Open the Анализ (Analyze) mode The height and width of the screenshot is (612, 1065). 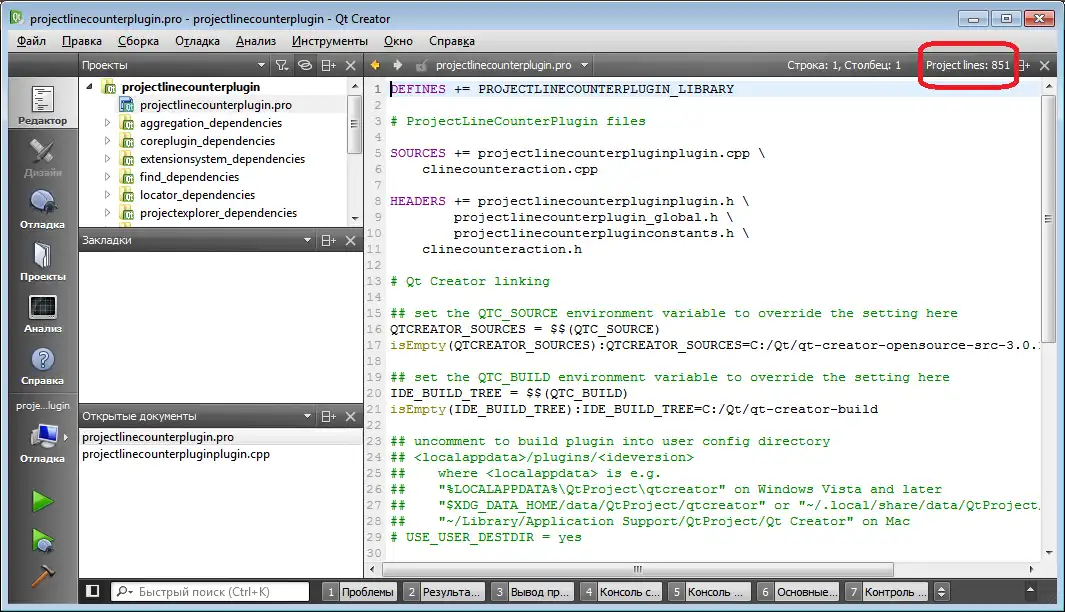coord(42,313)
